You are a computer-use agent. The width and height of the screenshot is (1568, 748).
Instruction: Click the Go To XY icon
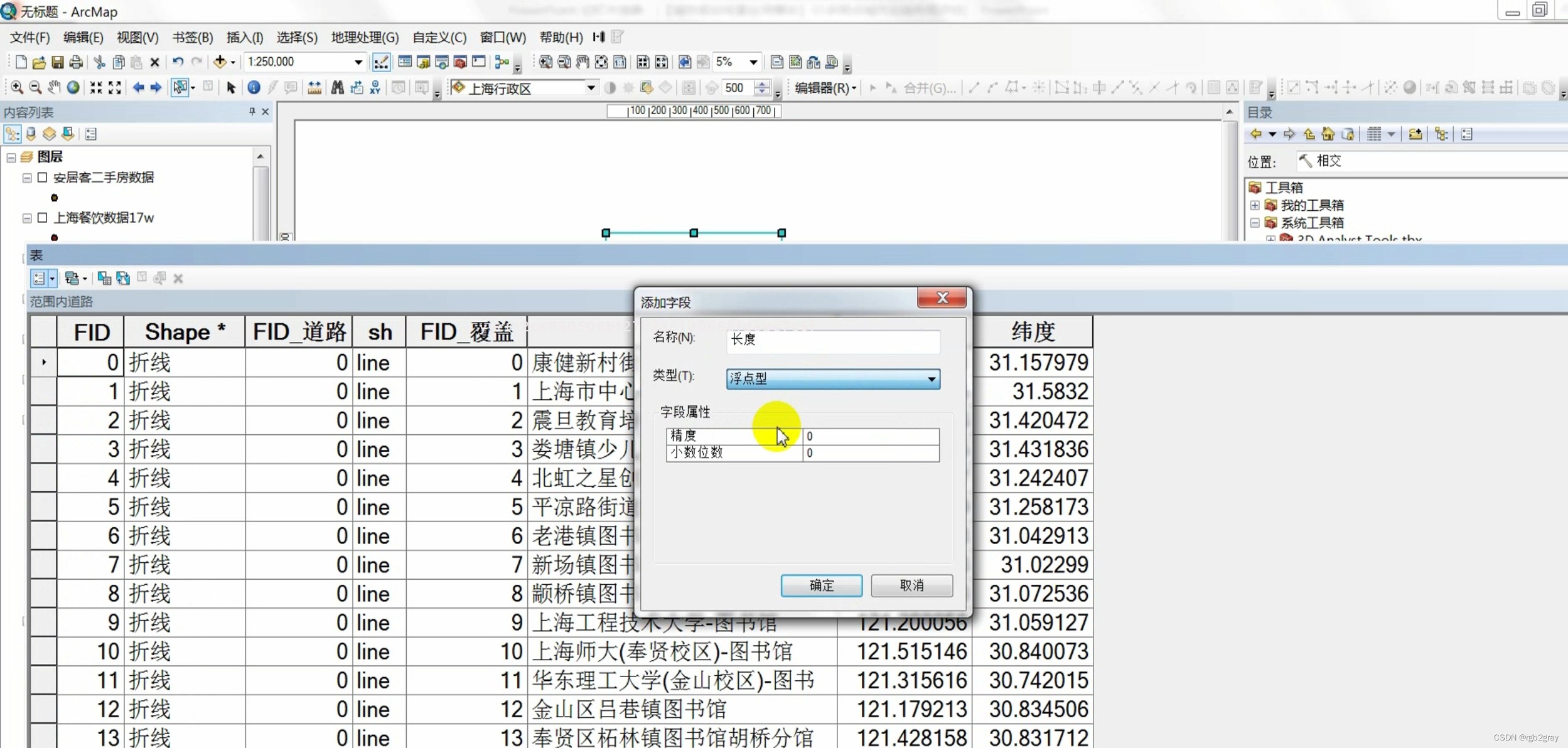pos(375,87)
